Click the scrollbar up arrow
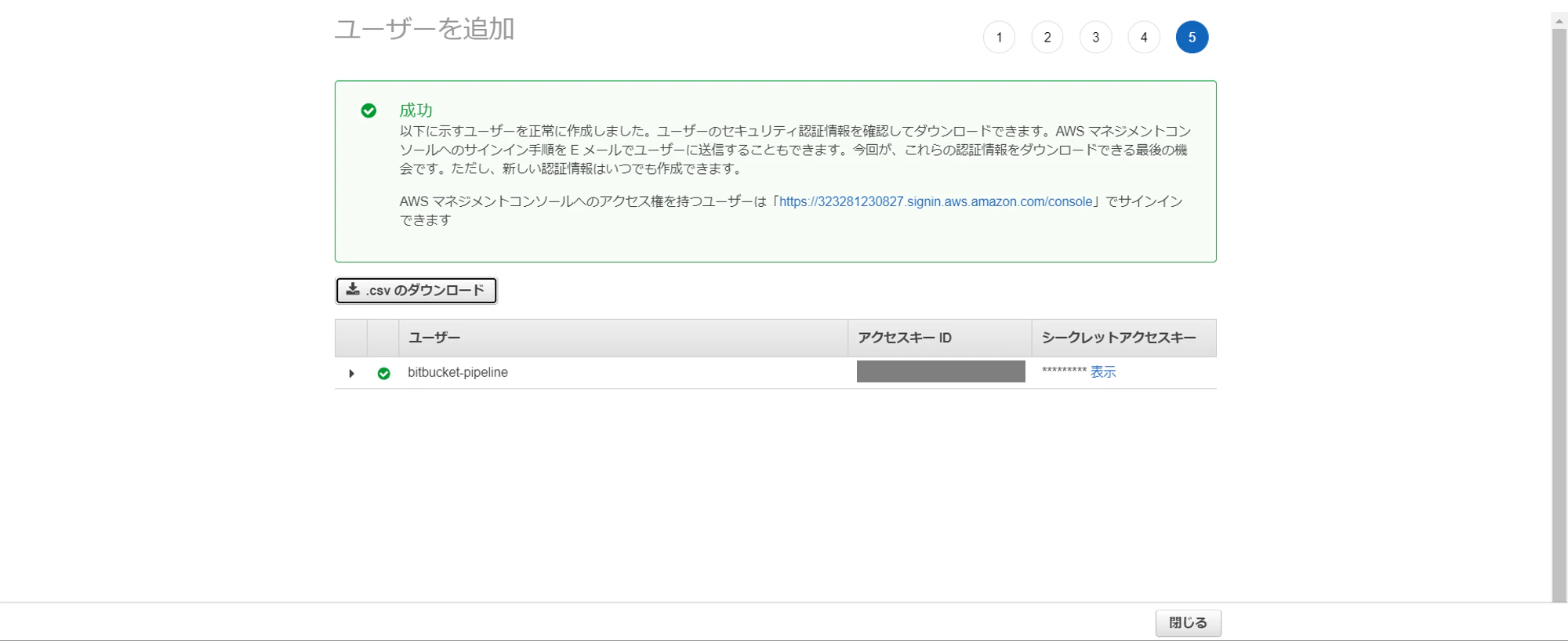Viewport: 1568px width, 641px height. 1559,20
